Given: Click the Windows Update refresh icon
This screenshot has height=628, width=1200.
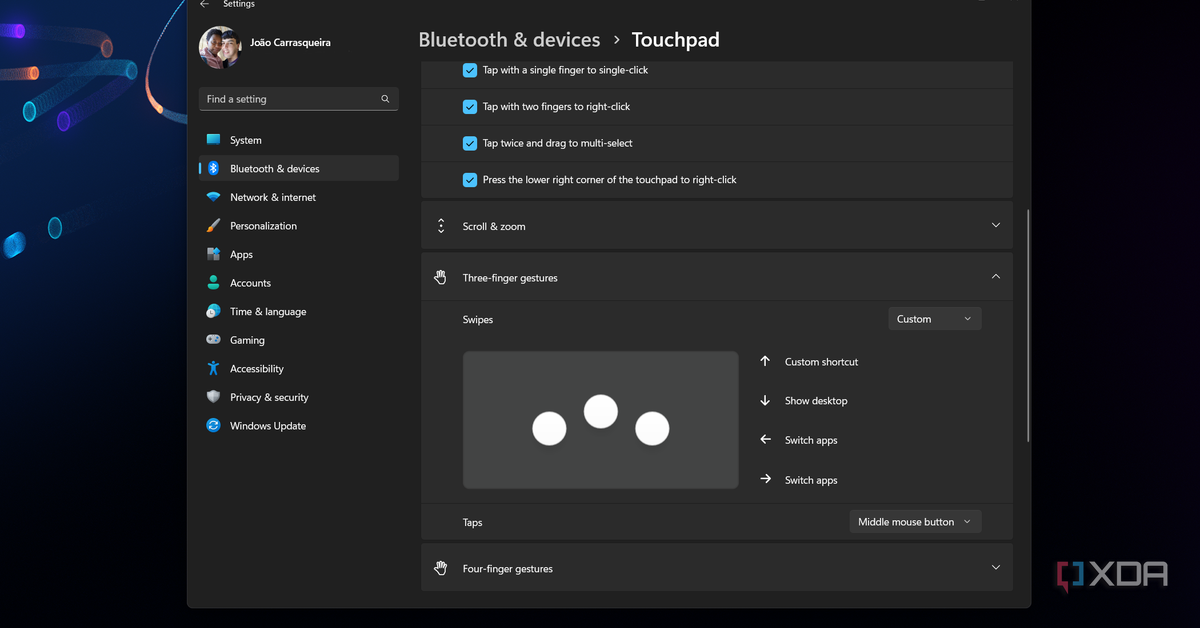Looking at the screenshot, I should click(x=213, y=426).
